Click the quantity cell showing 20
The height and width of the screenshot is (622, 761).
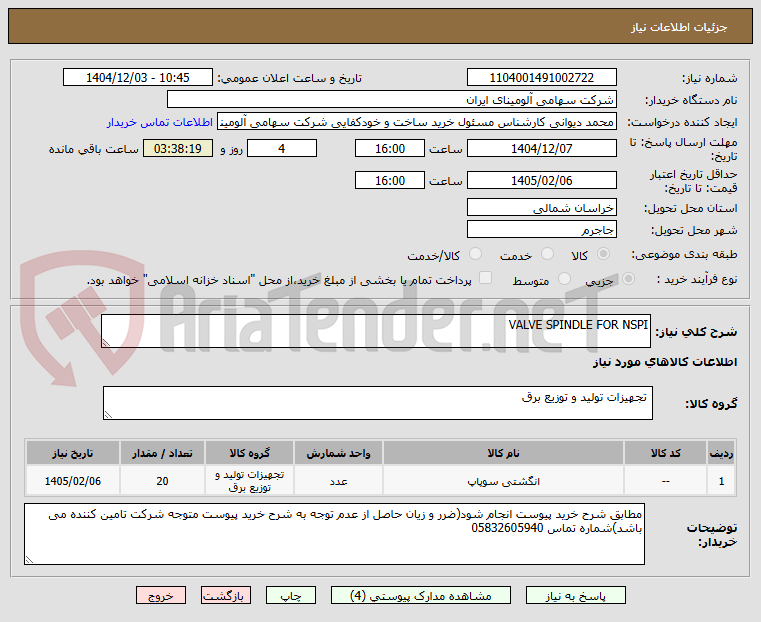click(x=163, y=481)
